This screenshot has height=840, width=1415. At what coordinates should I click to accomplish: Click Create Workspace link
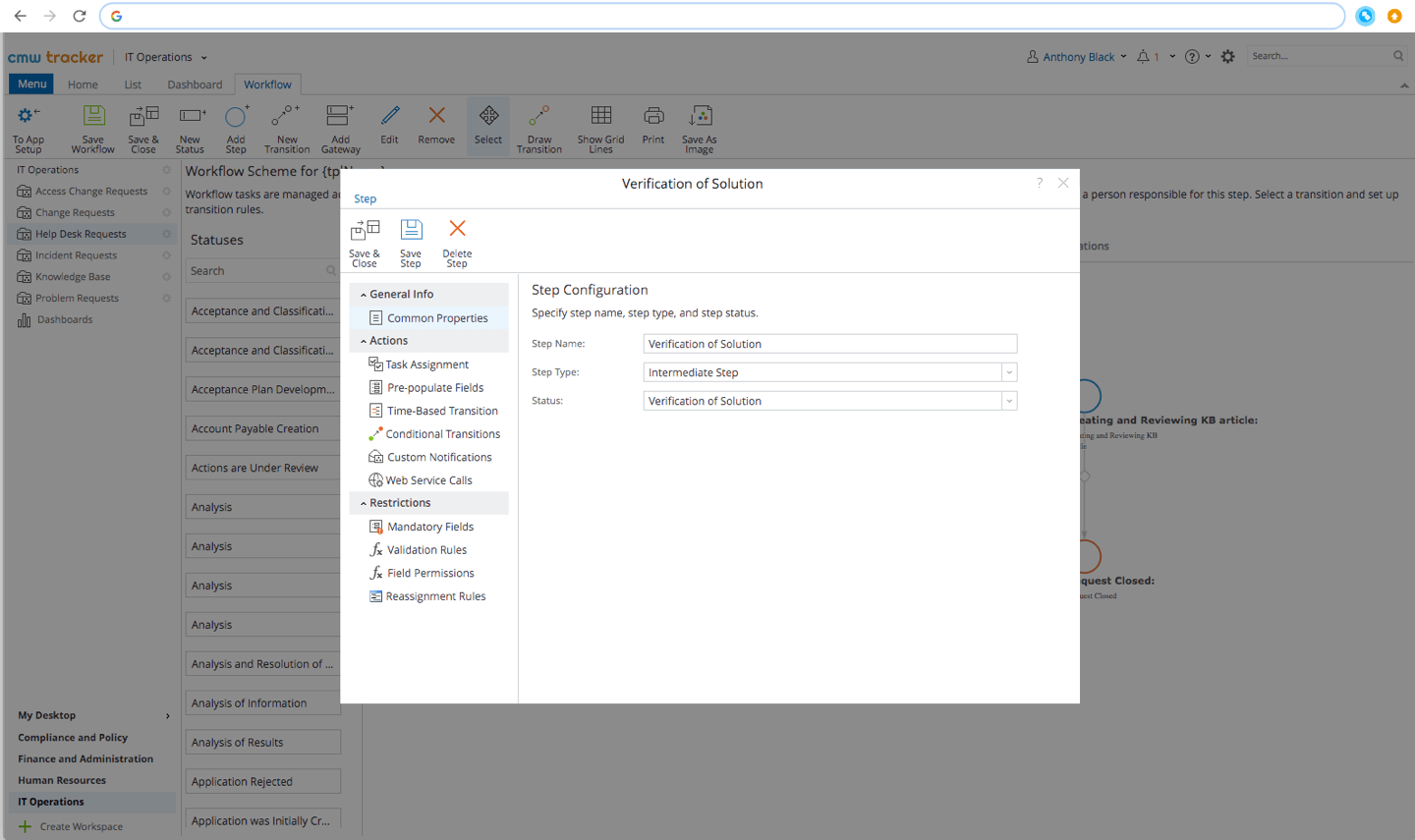click(x=82, y=826)
